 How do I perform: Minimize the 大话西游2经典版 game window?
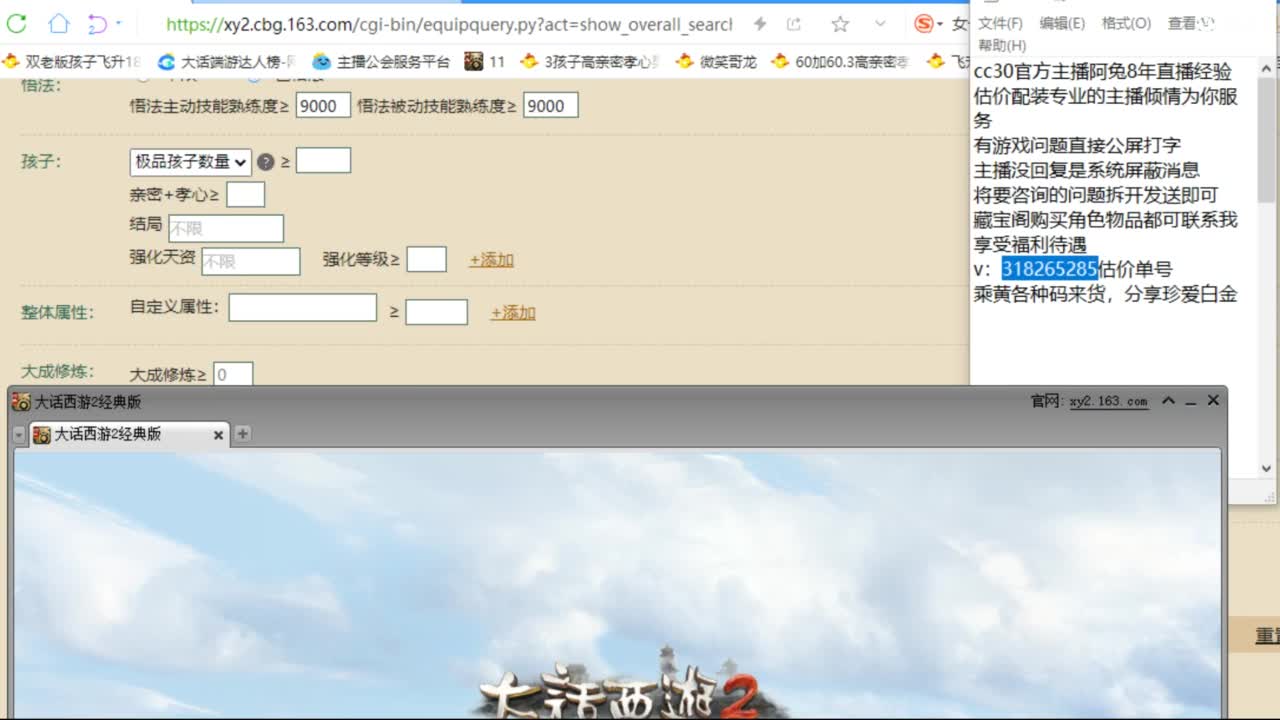tap(1191, 401)
